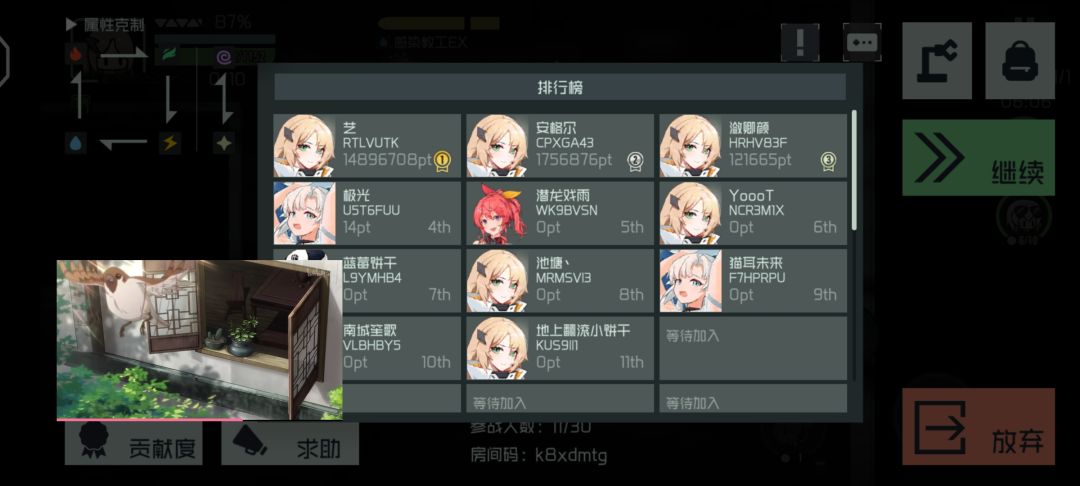Tap the exclamation mark alert icon

pyautogui.click(x=800, y=43)
